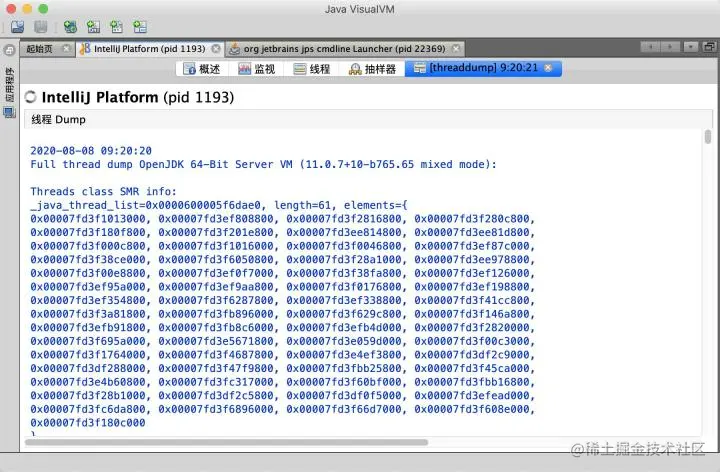Click the vertical scrollbar thumb of the dump
The image size is (720, 472).
click(x=708, y=137)
